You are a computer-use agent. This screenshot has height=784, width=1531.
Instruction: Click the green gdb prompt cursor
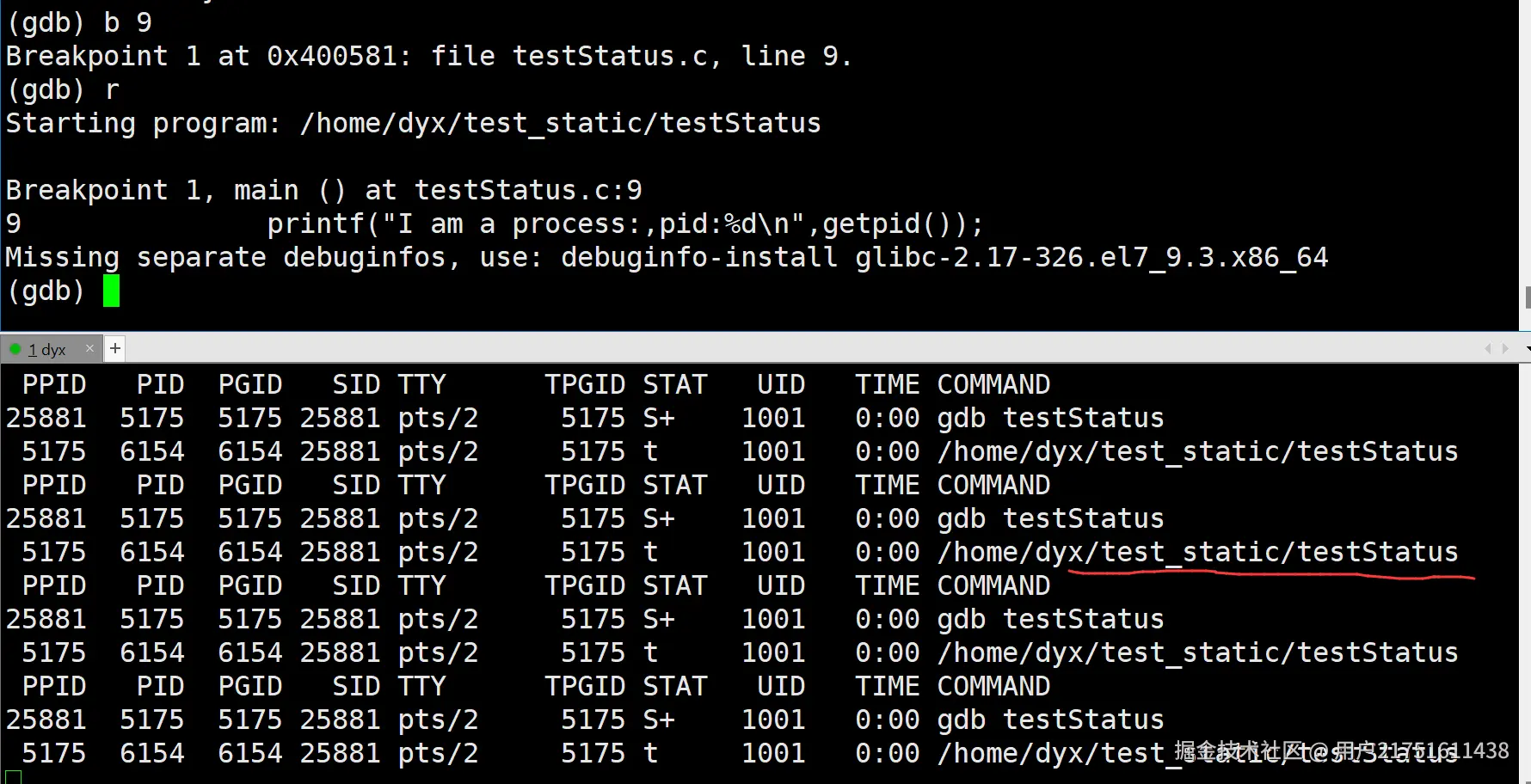[111, 291]
